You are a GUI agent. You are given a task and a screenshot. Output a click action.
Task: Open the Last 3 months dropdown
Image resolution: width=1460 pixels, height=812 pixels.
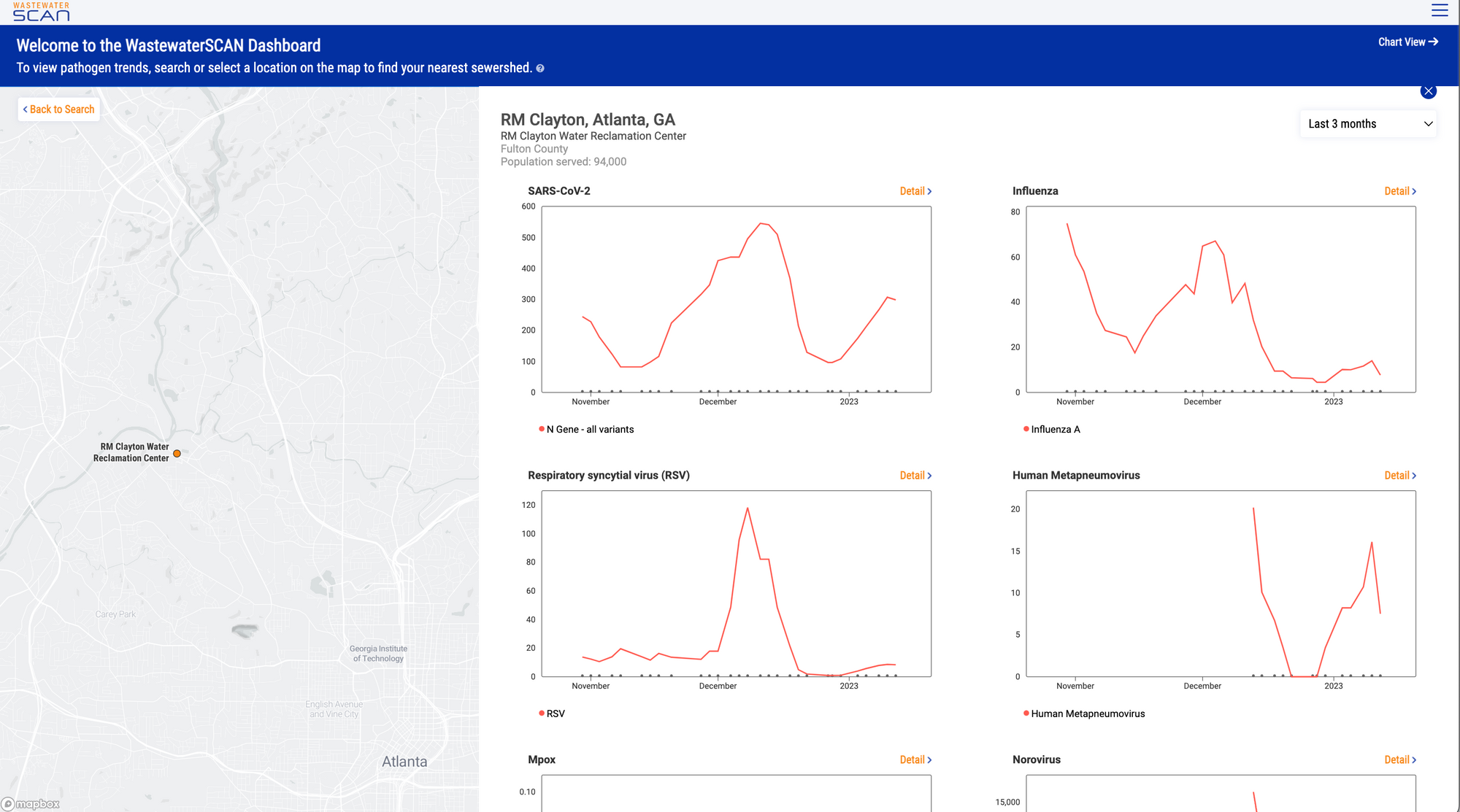click(x=1369, y=124)
